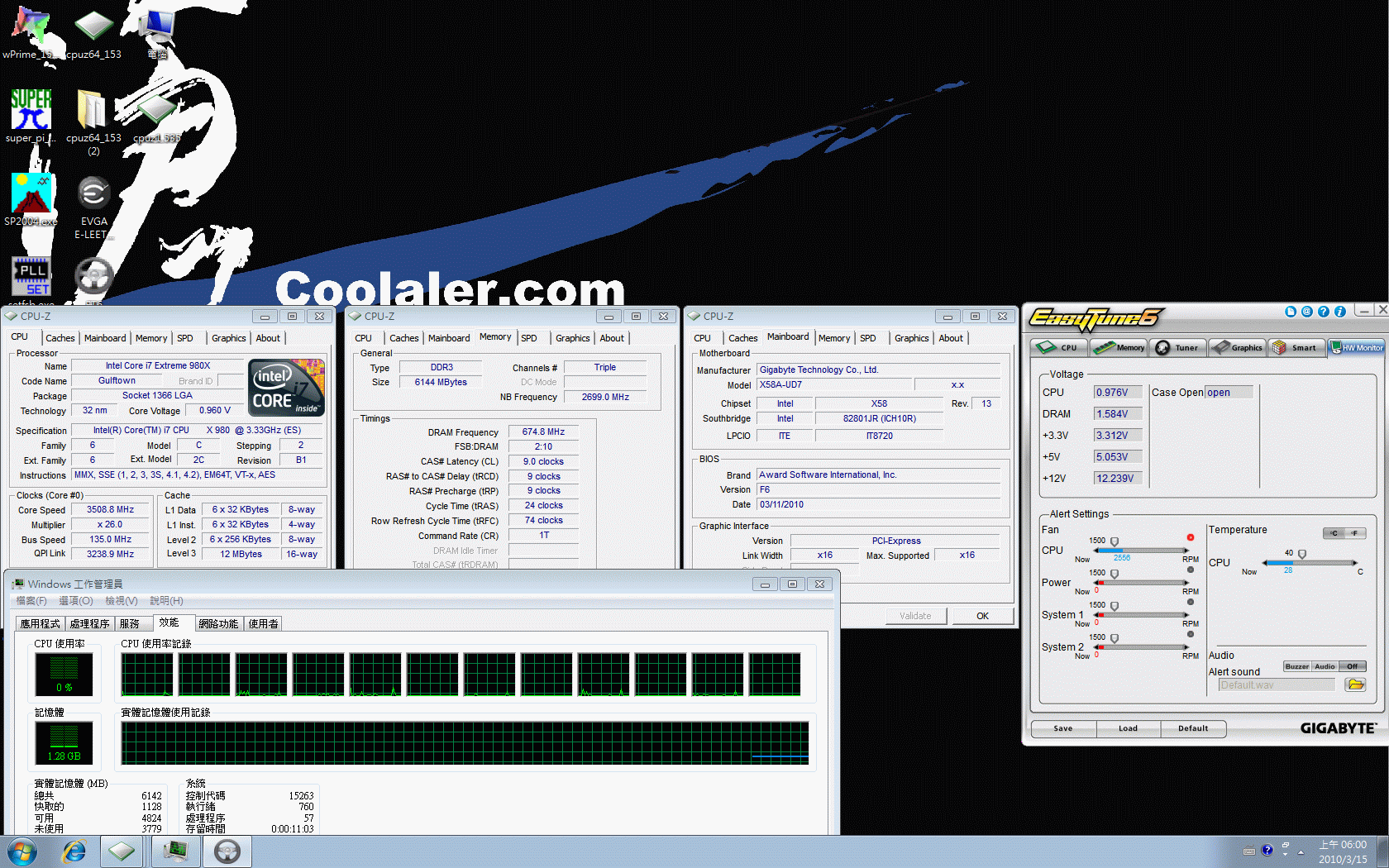1389x868 pixels.
Task: Click EasyTune6 Default button
Action: [1193, 728]
